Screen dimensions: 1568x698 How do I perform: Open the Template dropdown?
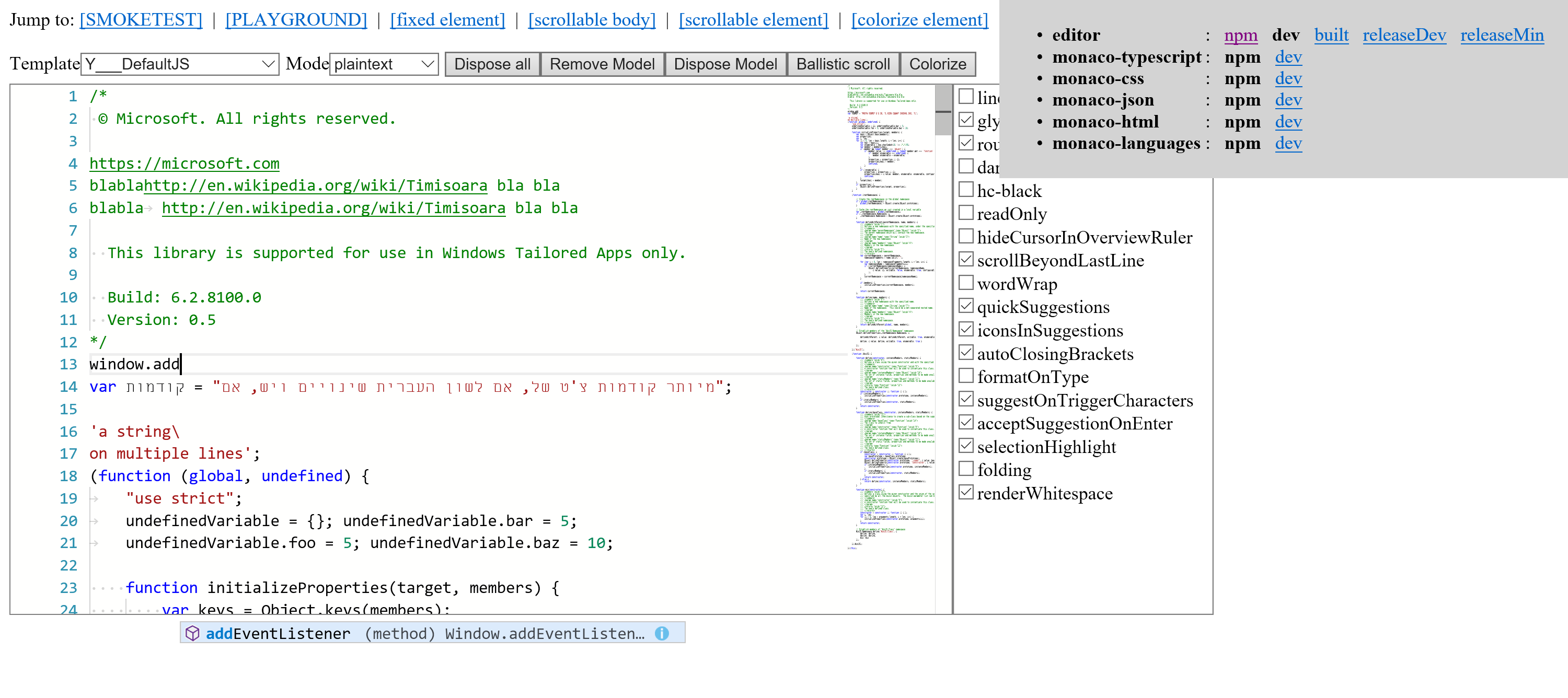(179, 64)
